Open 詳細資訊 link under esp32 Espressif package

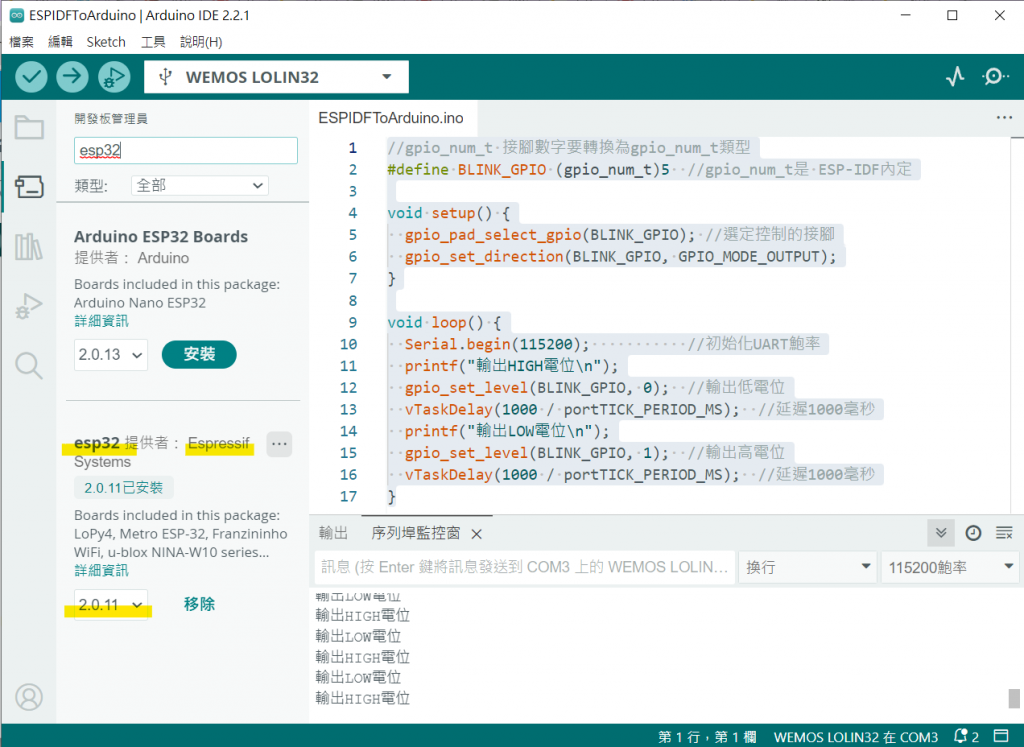pyautogui.click(x=101, y=570)
